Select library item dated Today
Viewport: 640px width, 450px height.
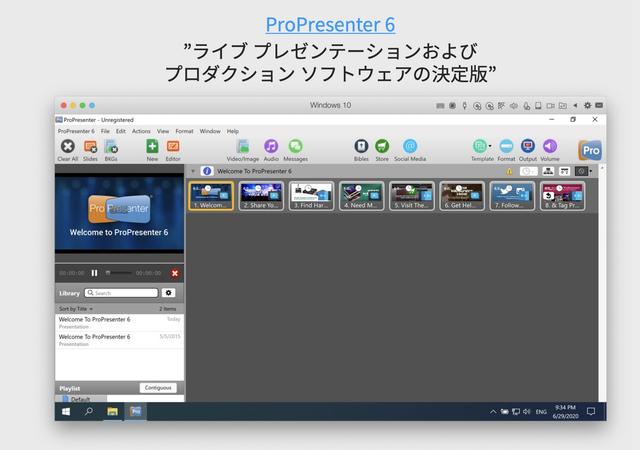119,323
